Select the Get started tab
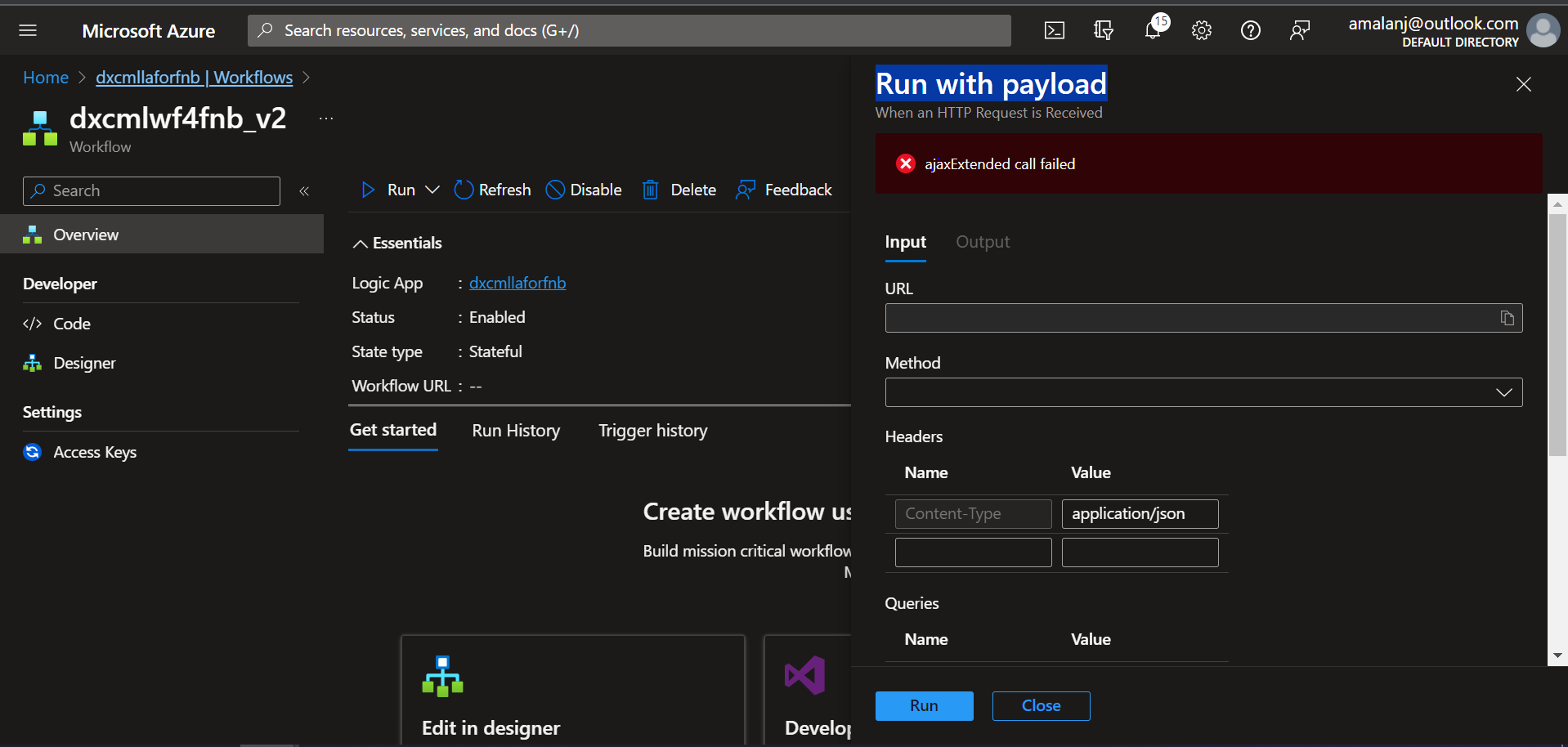 coord(393,431)
